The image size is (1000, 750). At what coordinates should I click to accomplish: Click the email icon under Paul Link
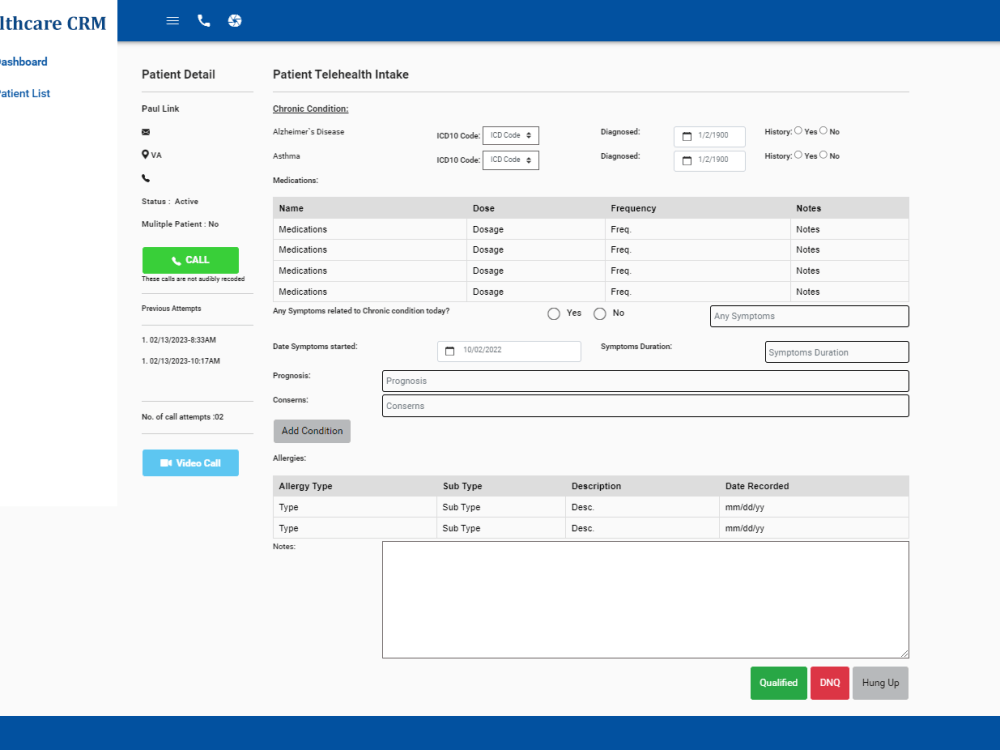tap(145, 131)
